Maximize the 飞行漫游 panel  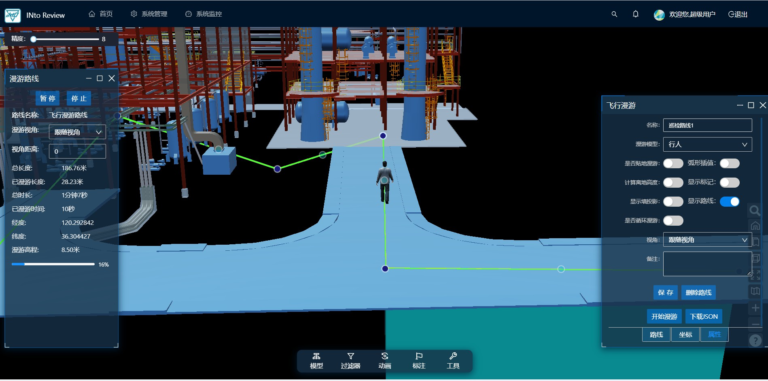tap(751, 105)
